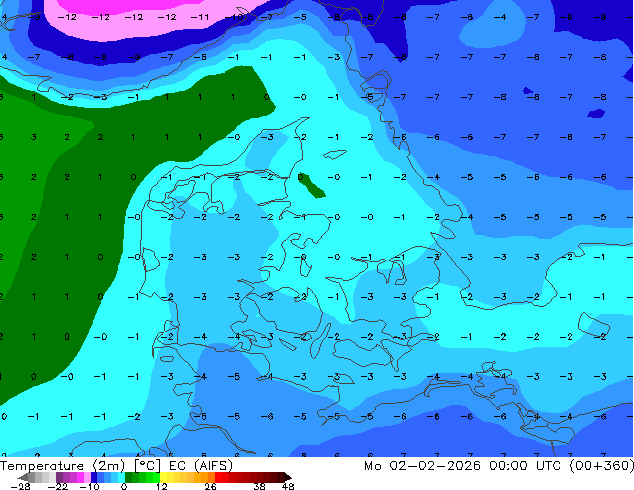
Task: Click the -11 temperature value on the map
Action: coord(200,17)
